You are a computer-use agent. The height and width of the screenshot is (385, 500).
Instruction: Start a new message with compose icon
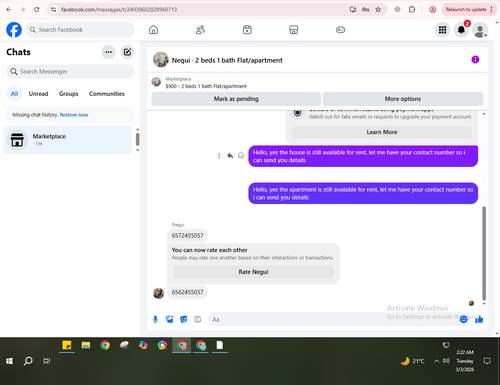point(127,52)
